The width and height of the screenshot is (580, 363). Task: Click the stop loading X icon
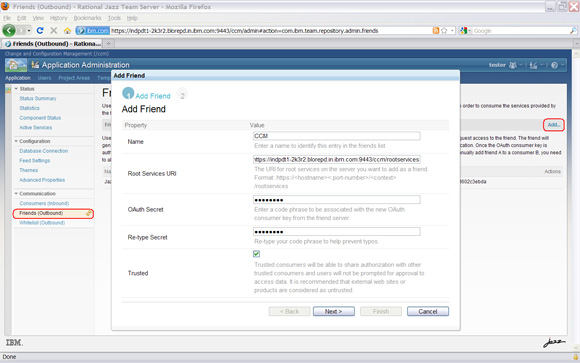[54, 31]
